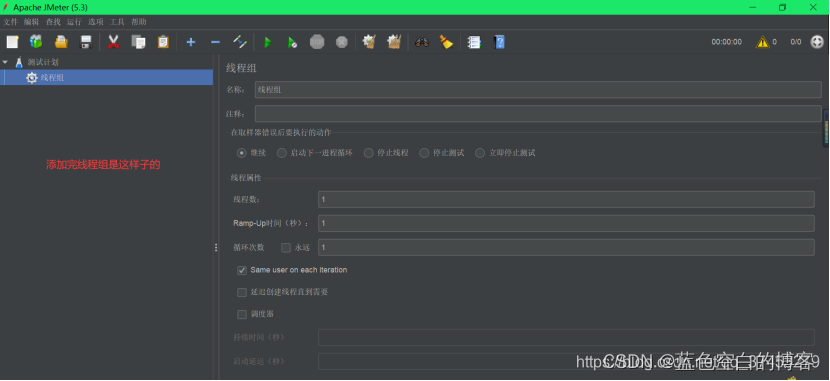Check the 延迟创建线程直到需要 checkbox
This screenshot has height=381, width=830.
[x=242, y=292]
